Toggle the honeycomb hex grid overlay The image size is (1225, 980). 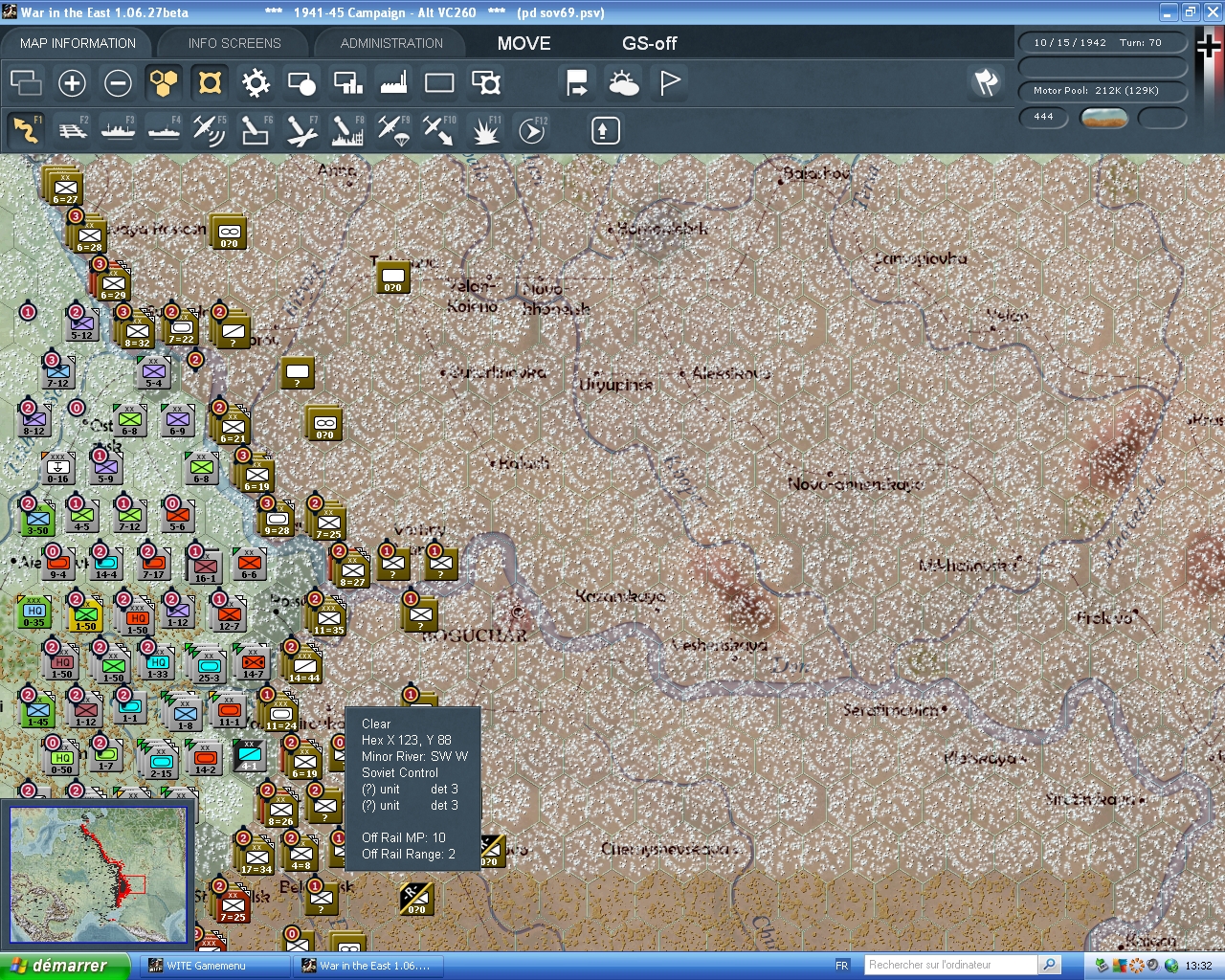pyautogui.click(x=163, y=83)
